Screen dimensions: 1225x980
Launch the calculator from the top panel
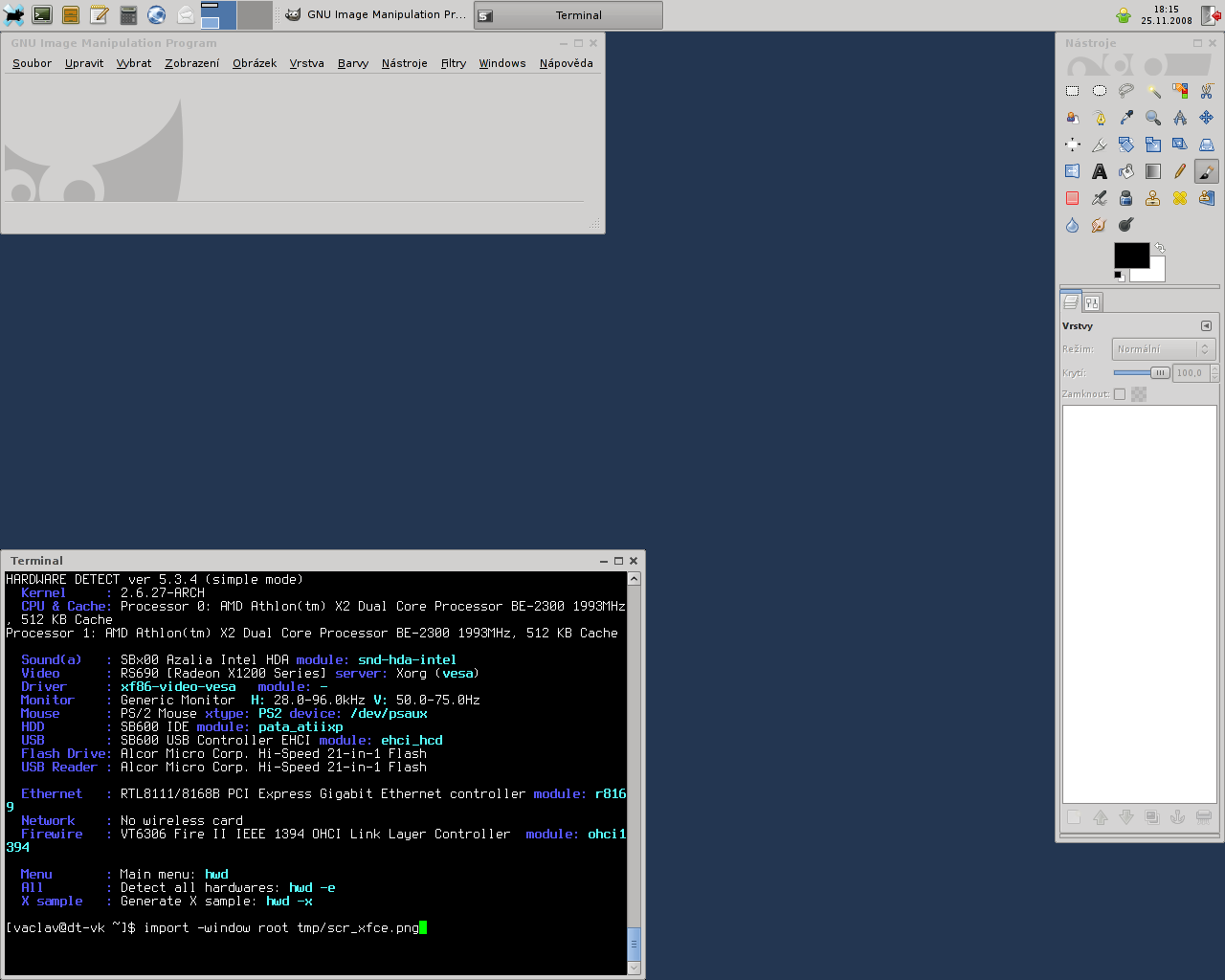[x=128, y=15]
